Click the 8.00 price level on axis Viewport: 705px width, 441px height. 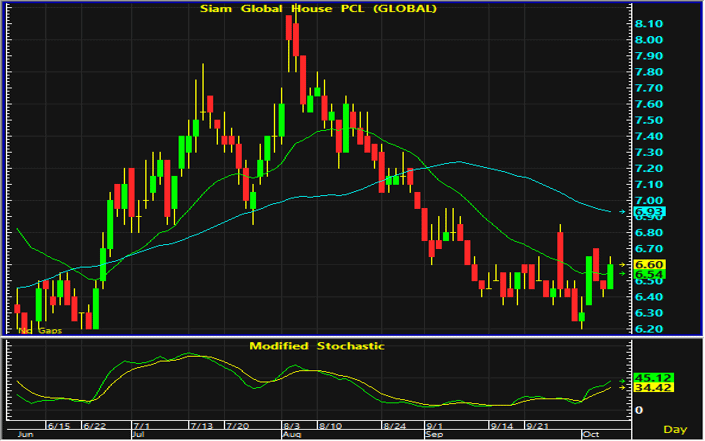[x=649, y=40]
